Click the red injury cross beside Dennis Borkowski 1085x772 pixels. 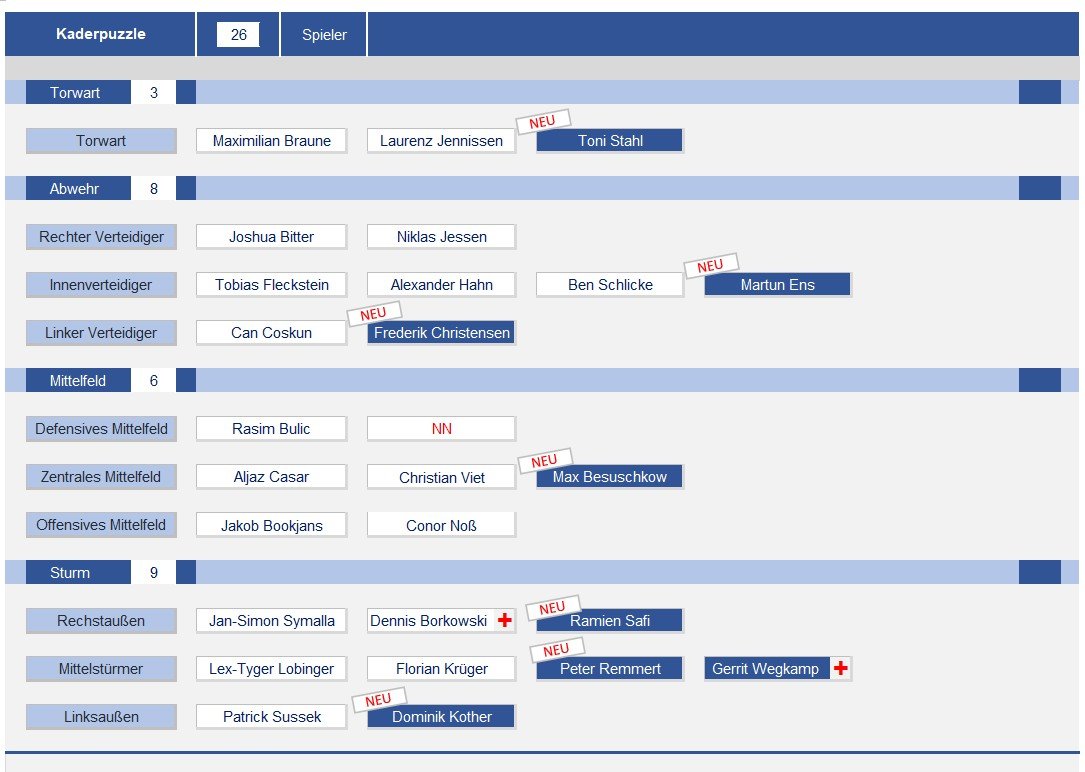pyautogui.click(x=505, y=620)
